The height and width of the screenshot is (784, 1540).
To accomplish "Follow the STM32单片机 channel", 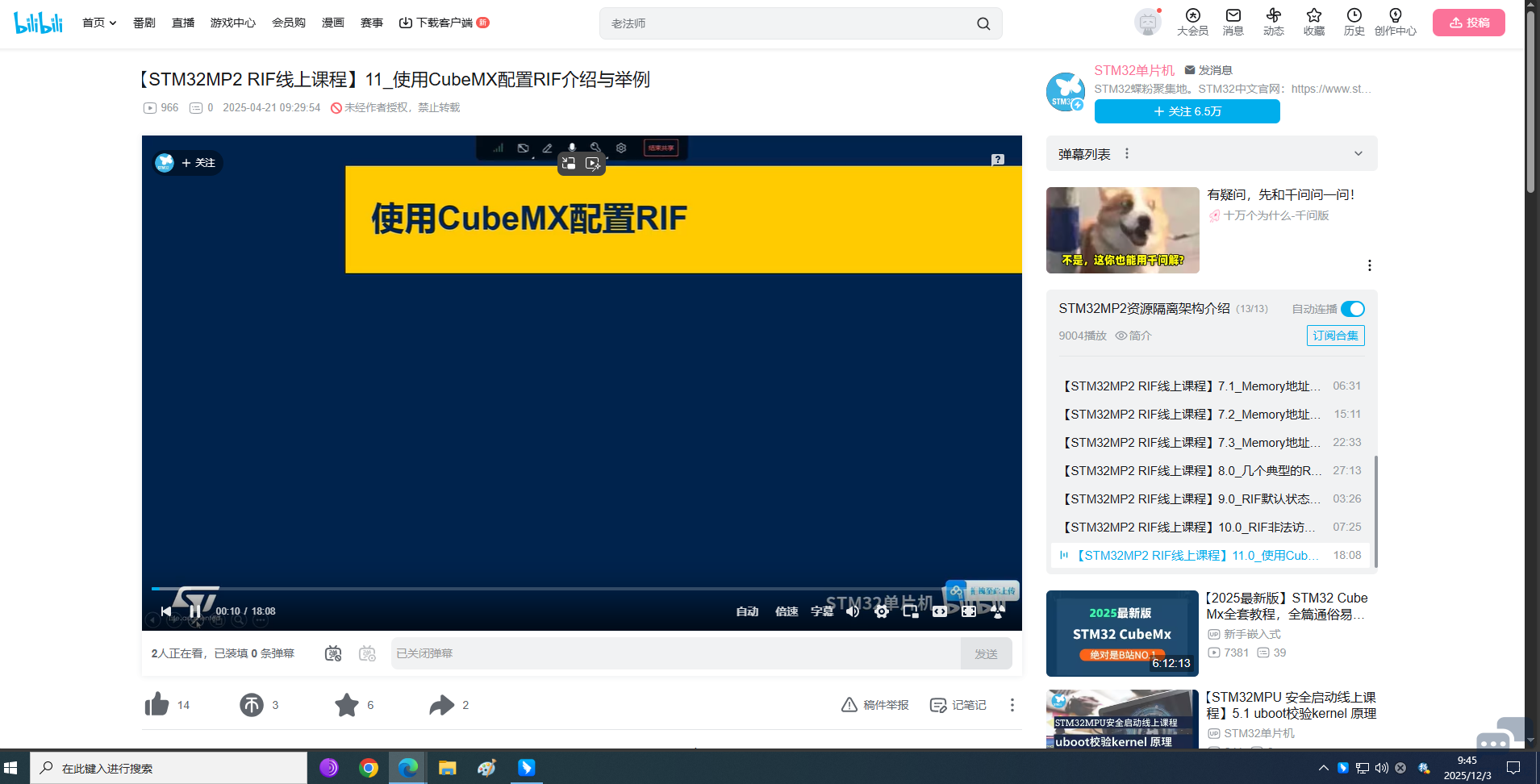I will 1186,111.
